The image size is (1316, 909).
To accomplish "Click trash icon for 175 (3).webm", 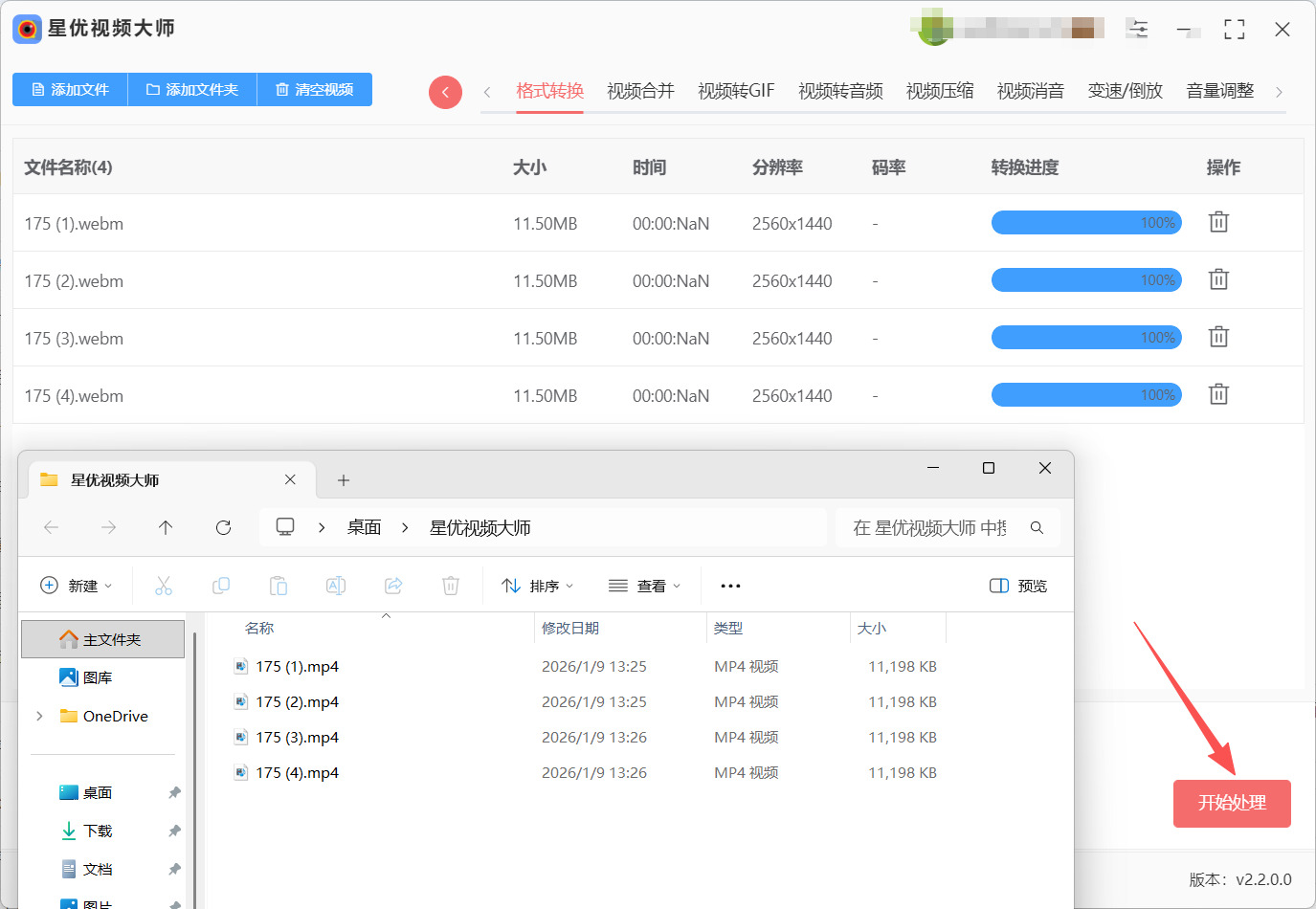I will coord(1218,337).
